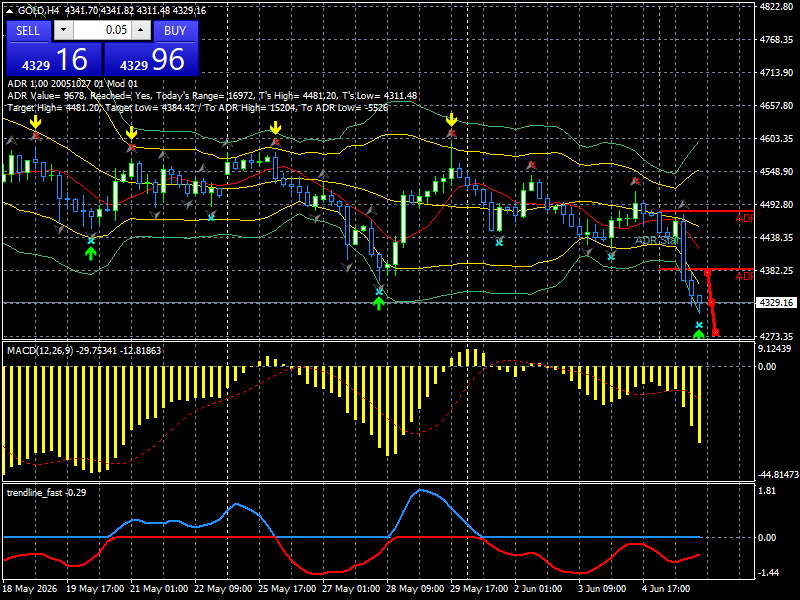Image resolution: width=800 pixels, height=600 pixels.
Task: Increase lot volume with the up arrow
Action: pyautogui.click(x=141, y=30)
